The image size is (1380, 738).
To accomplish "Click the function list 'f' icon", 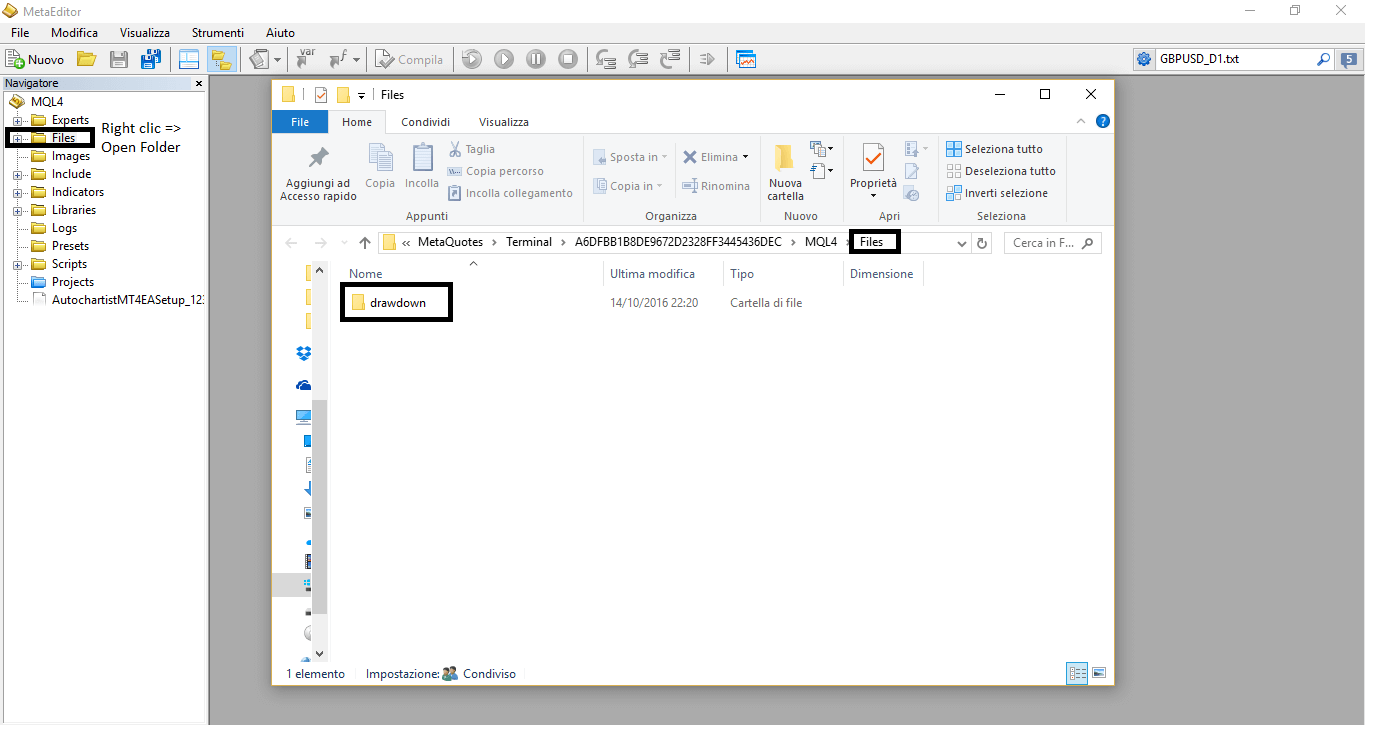I will click(338, 59).
